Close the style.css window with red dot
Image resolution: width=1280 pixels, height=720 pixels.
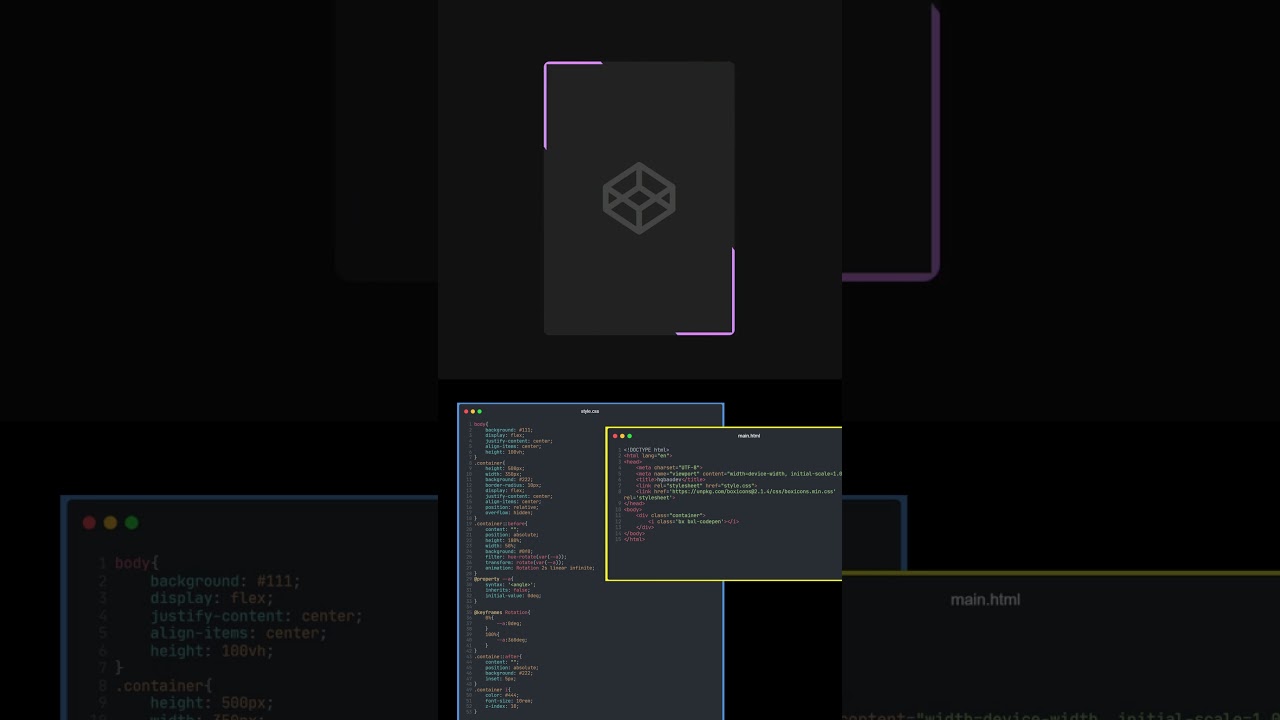(466, 411)
